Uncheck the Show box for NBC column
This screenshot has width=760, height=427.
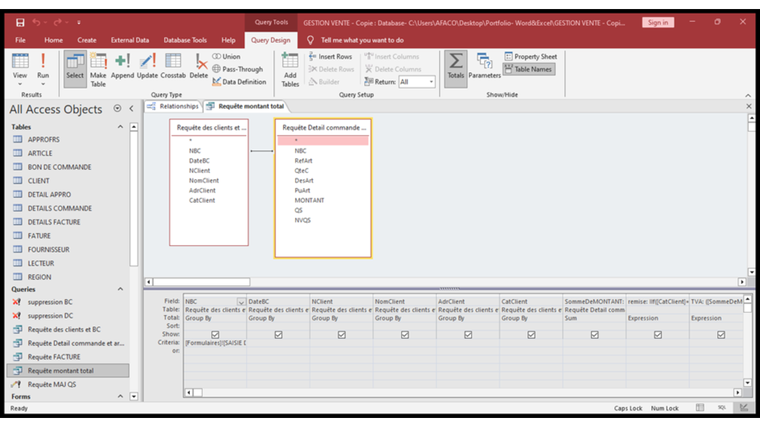[x=214, y=335]
